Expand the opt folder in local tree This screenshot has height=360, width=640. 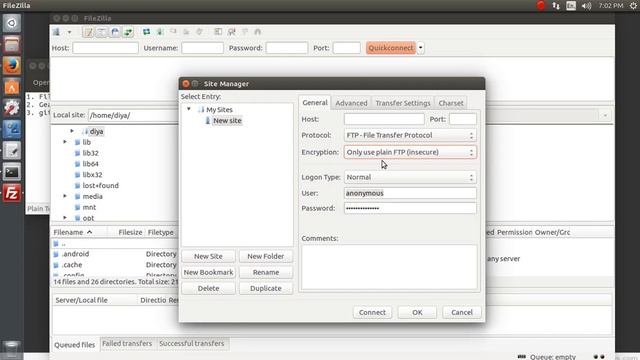65,218
